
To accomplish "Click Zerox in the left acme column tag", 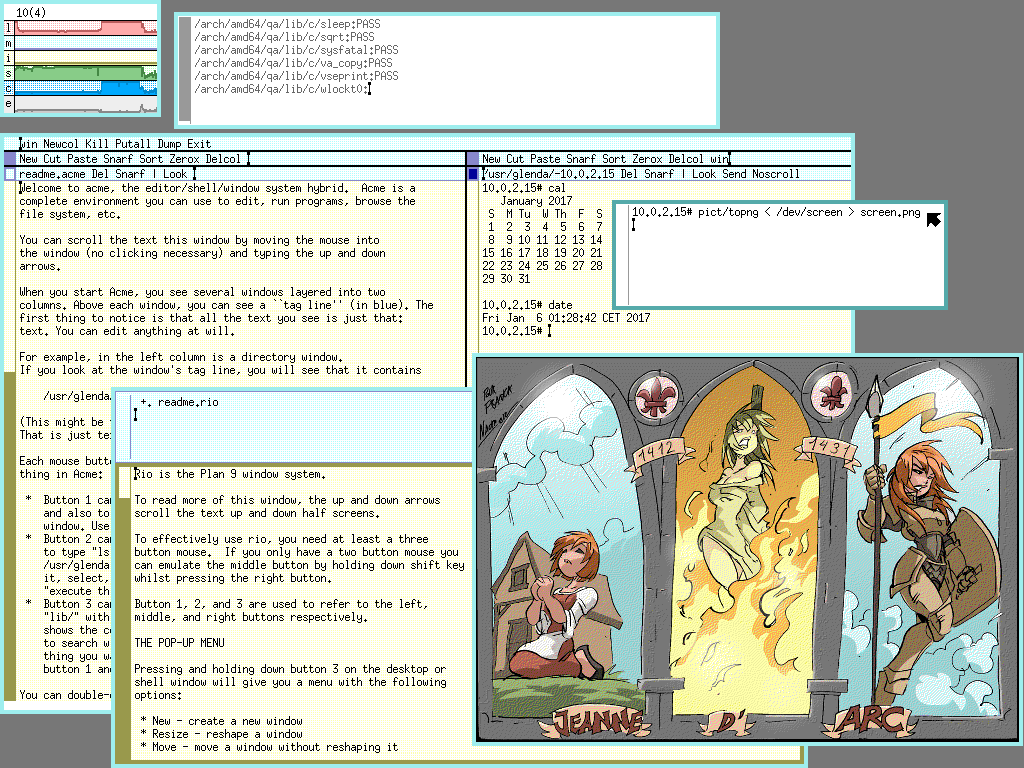I will point(184,159).
